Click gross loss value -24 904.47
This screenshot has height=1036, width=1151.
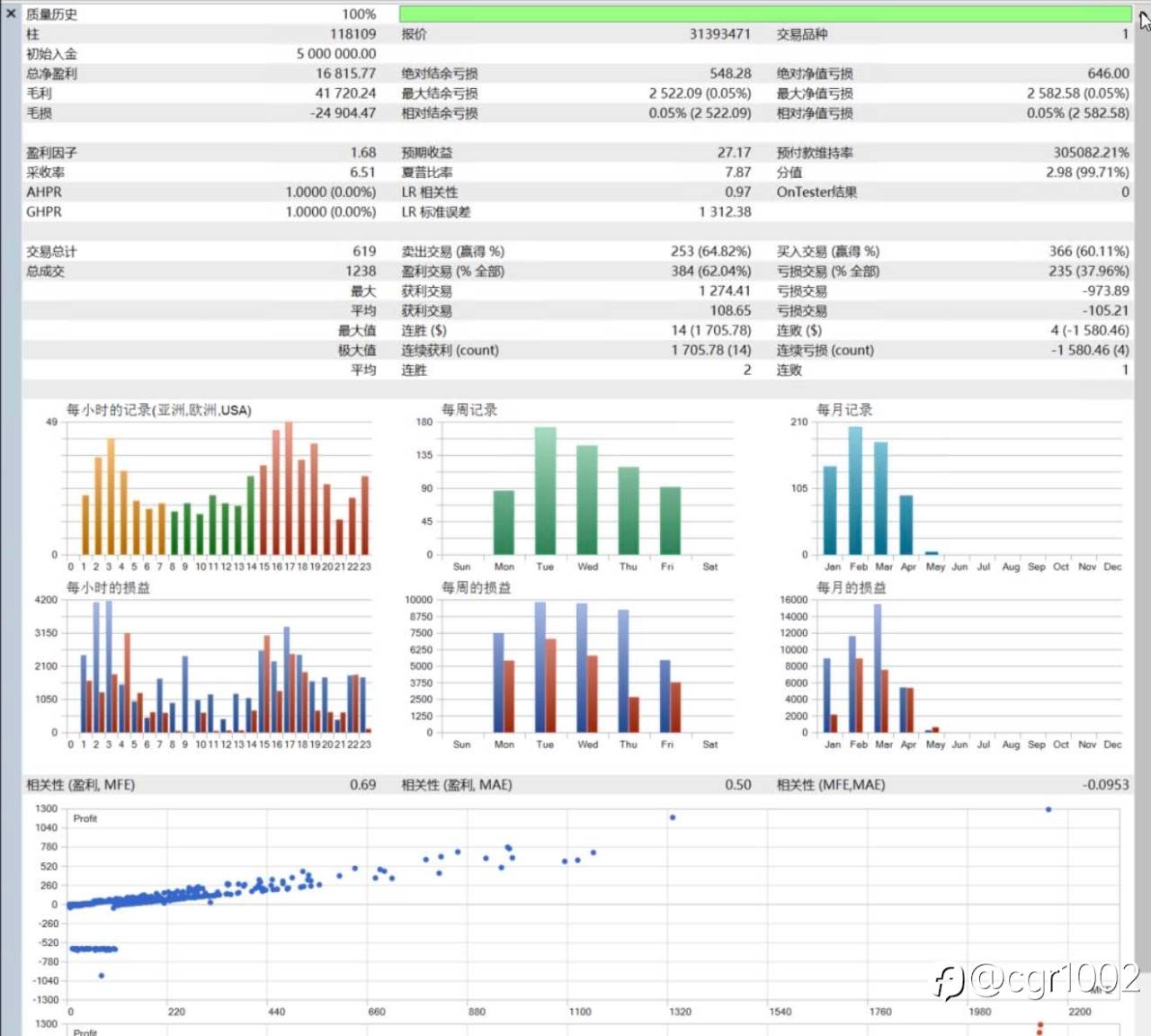coord(344,113)
